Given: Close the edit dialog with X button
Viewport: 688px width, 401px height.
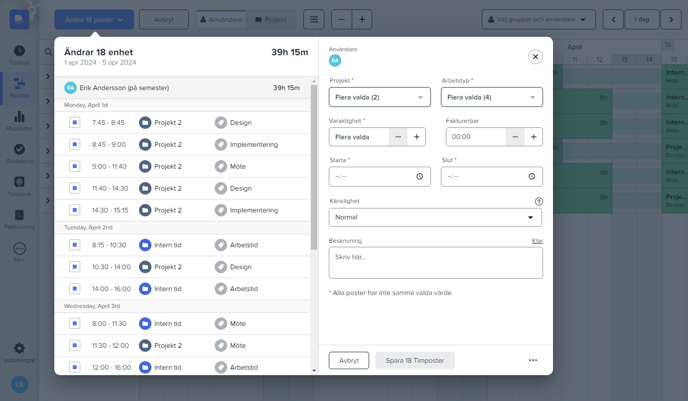Looking at the screenshot, I should [535, 57].
